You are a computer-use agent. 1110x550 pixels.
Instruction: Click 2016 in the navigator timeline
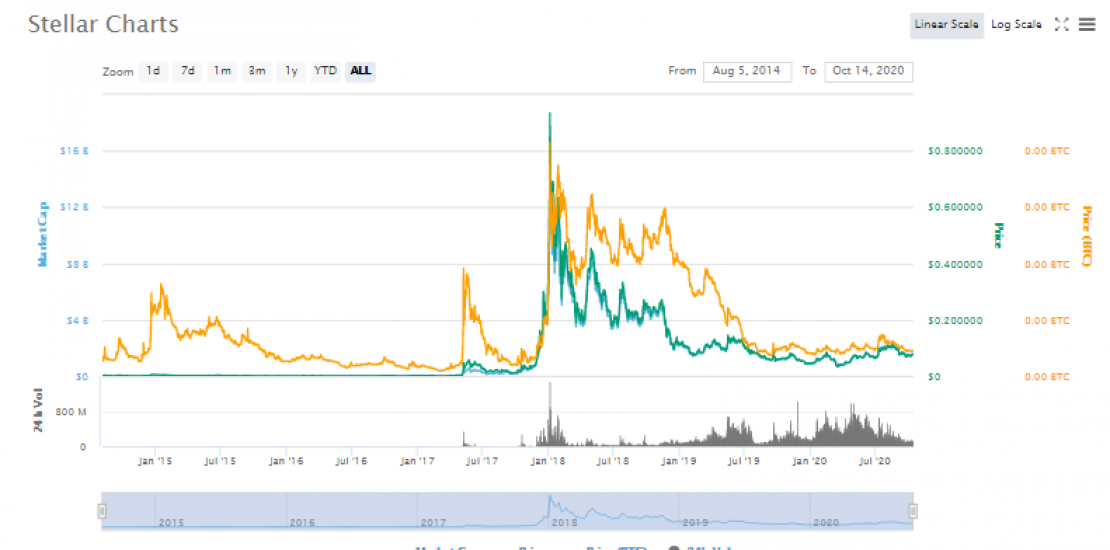pyautogui.click(x=302, y=522)
